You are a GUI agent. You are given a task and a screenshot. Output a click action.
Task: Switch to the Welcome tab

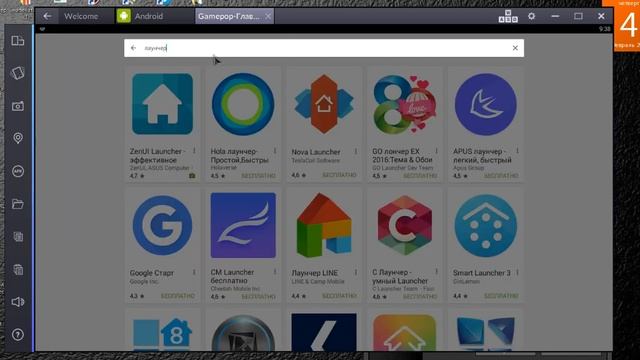click(81, 16)
